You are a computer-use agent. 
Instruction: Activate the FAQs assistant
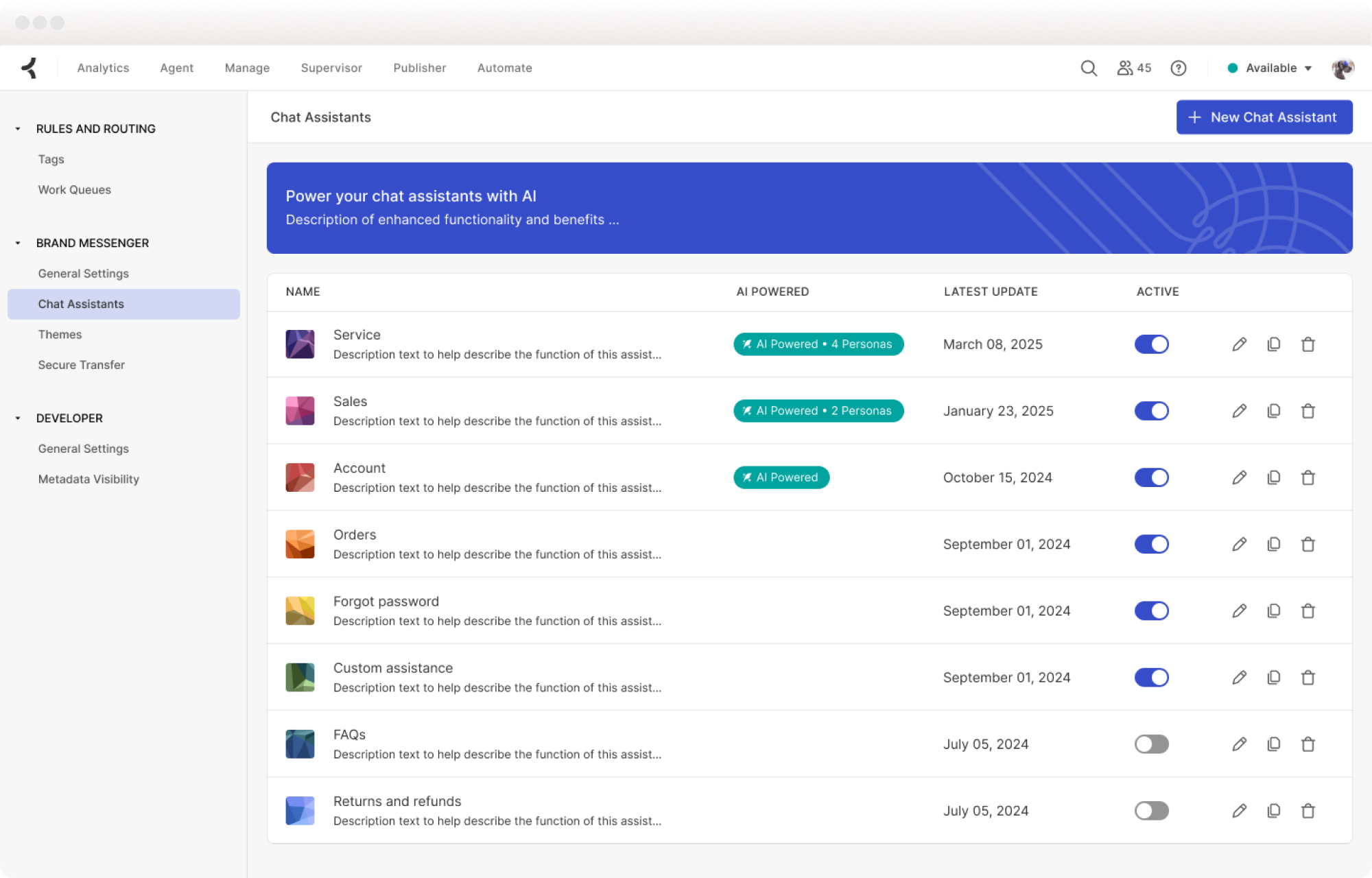click(1152, 744)
